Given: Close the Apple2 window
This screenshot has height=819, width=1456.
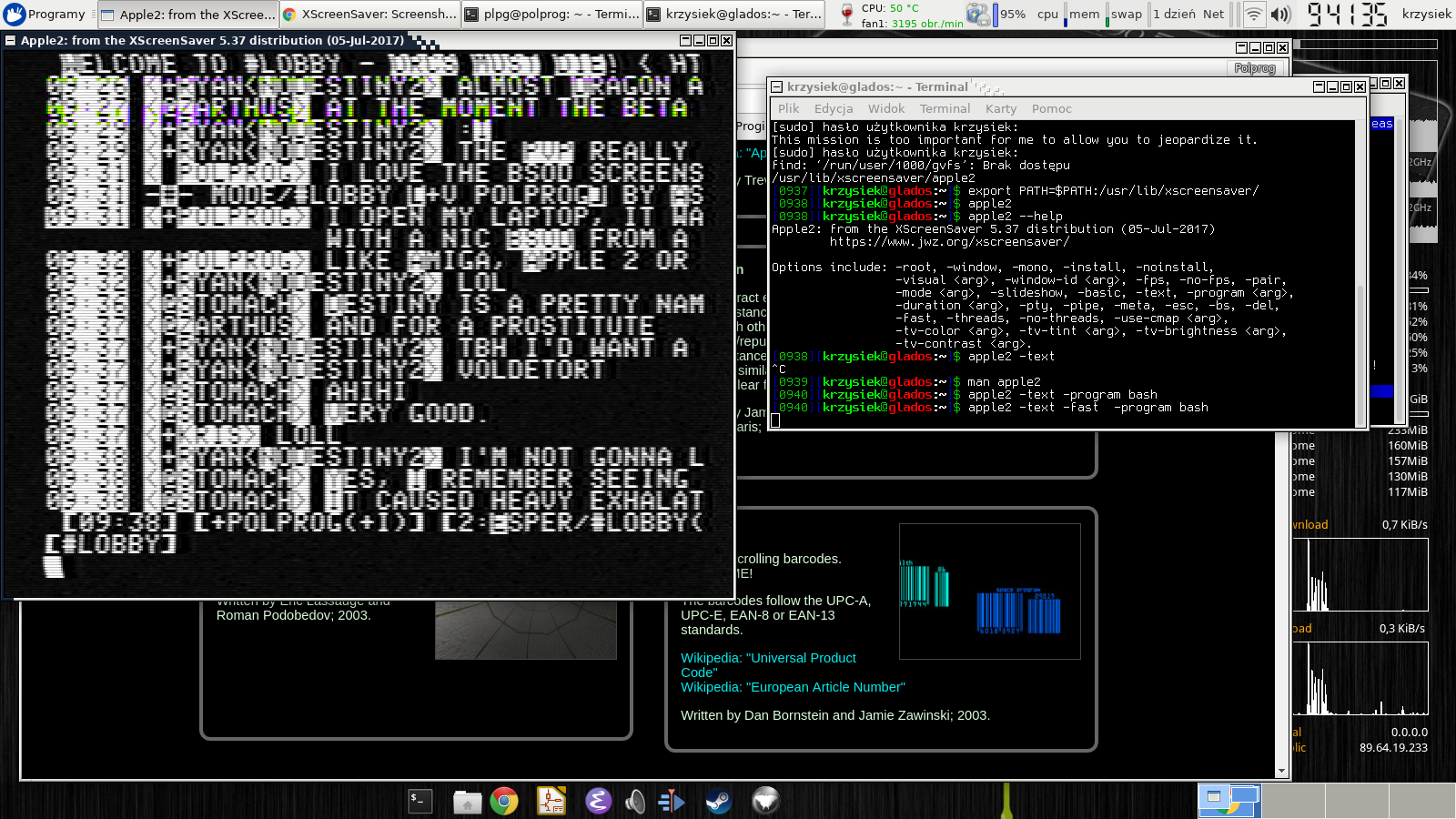Looking at the screenshot, I should pos(726,40).
